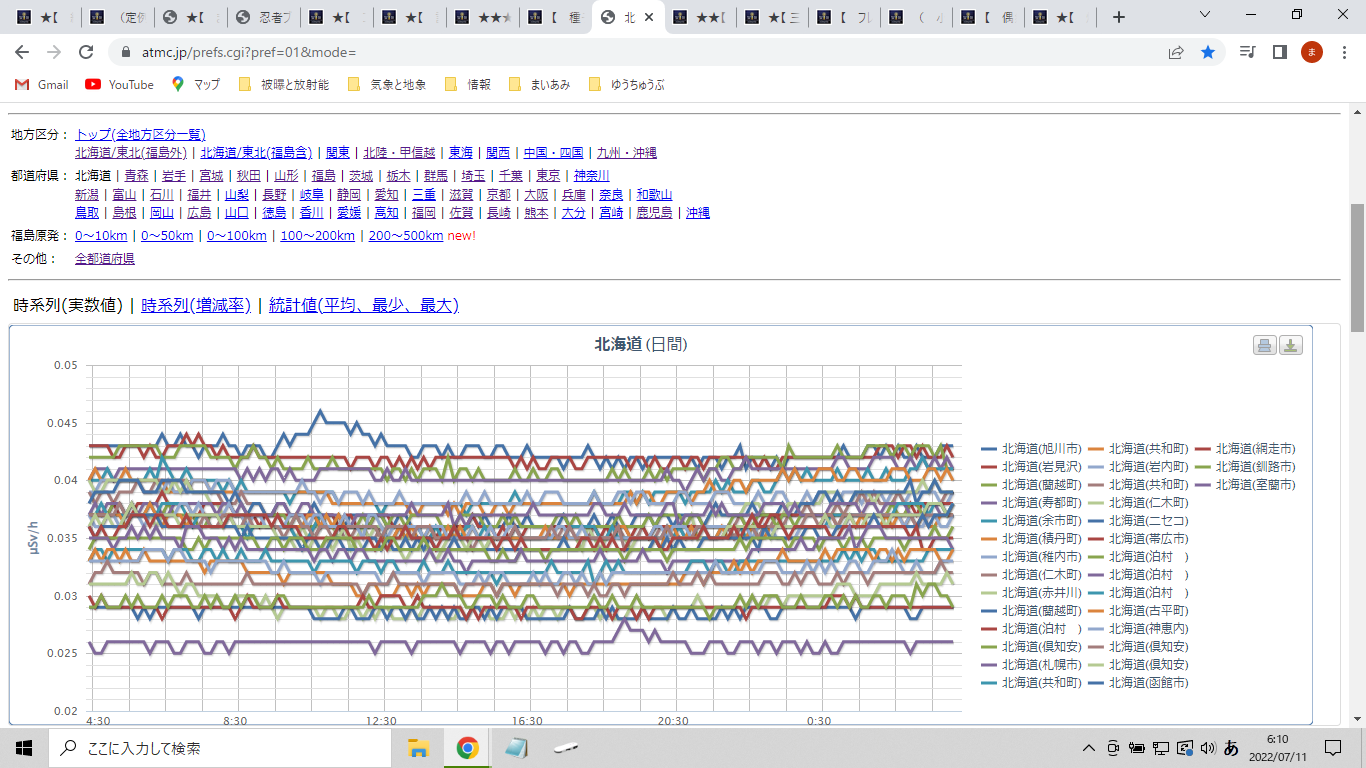The height and width of the screenshot is (768, 1366).
Task: Open the 青森 prefecture link
Action: coord(136,176)
